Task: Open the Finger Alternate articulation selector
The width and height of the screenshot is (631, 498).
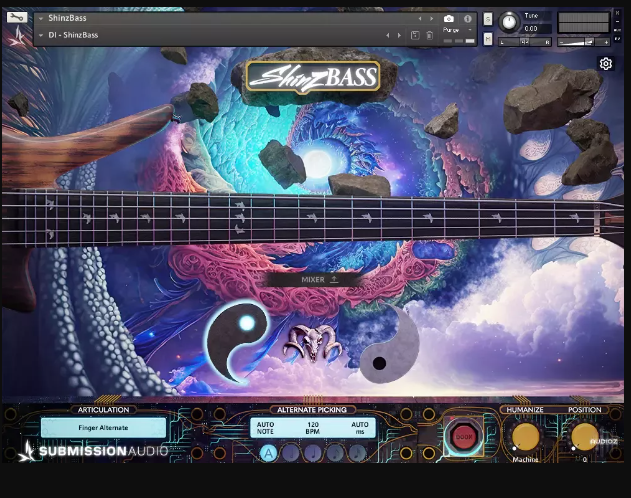Action: coord(103,427)
